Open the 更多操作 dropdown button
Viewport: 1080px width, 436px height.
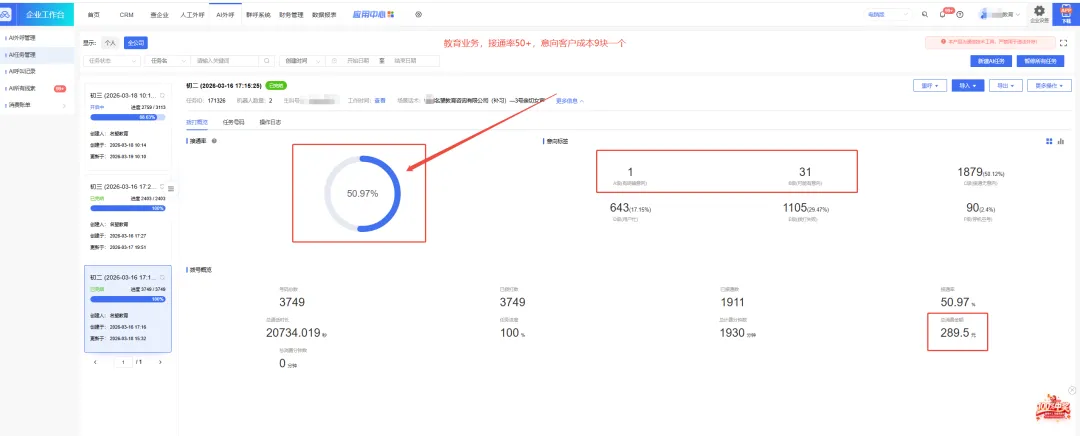(x=1049, y=86)
